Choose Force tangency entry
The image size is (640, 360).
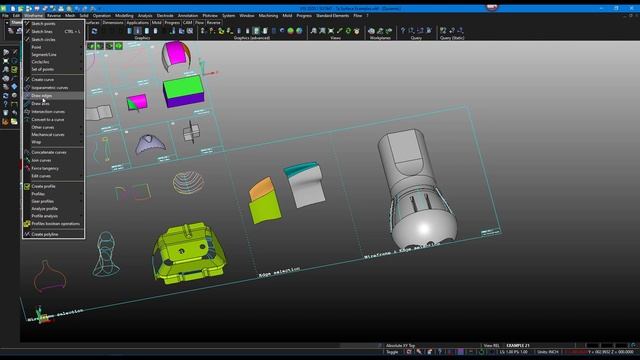tap(53, 168)
